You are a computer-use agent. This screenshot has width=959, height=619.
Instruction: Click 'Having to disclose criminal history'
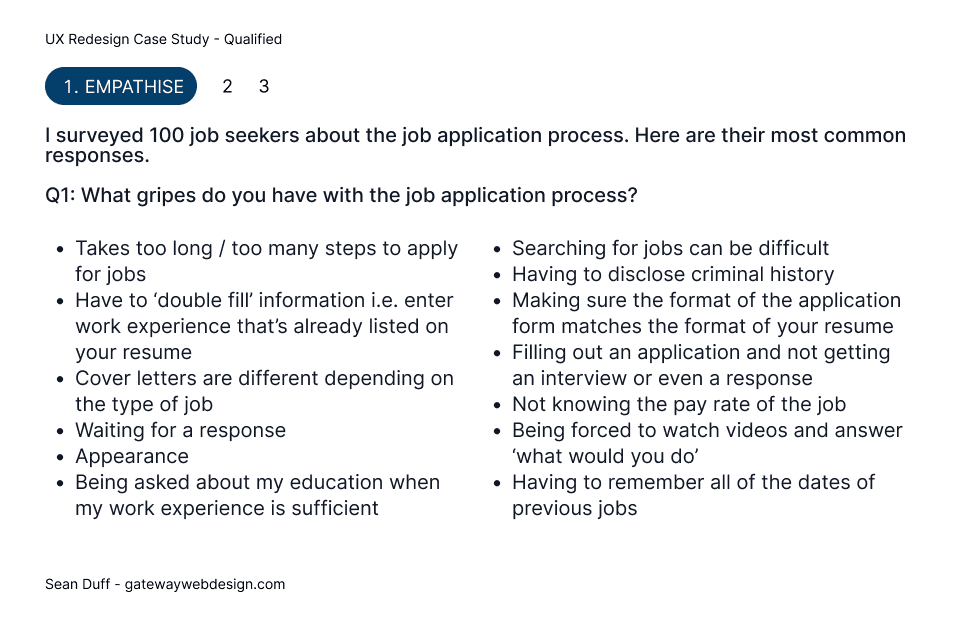click(x=673, y=274)
